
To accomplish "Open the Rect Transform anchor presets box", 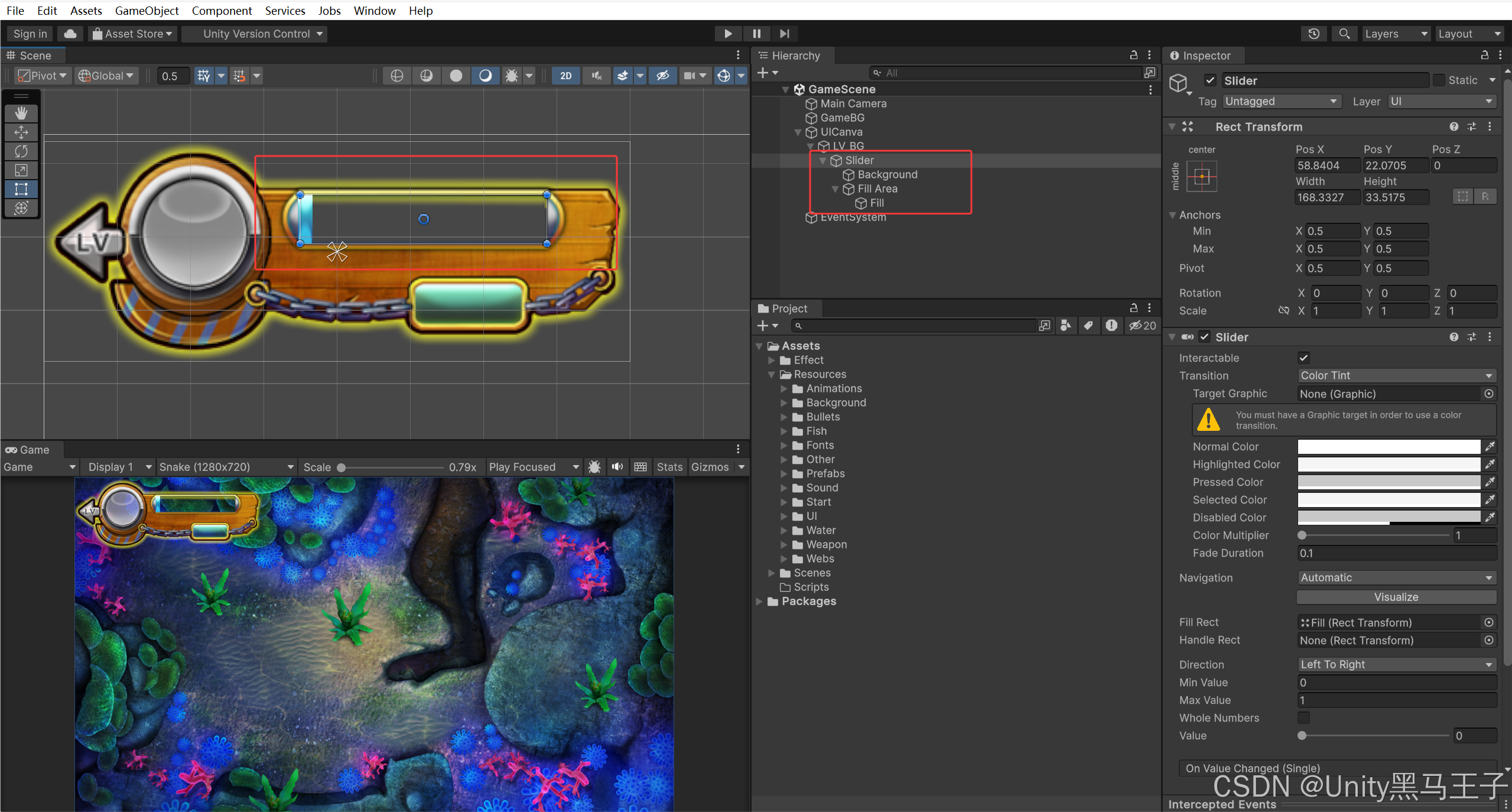I will click(x=1202, y=176).
